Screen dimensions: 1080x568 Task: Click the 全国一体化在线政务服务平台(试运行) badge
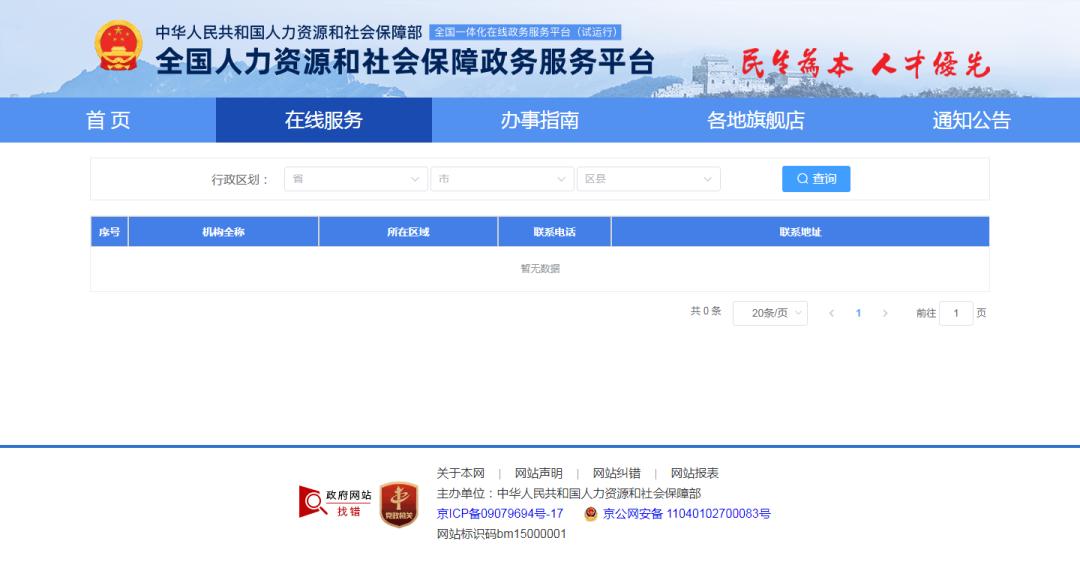tap(526, 32)
